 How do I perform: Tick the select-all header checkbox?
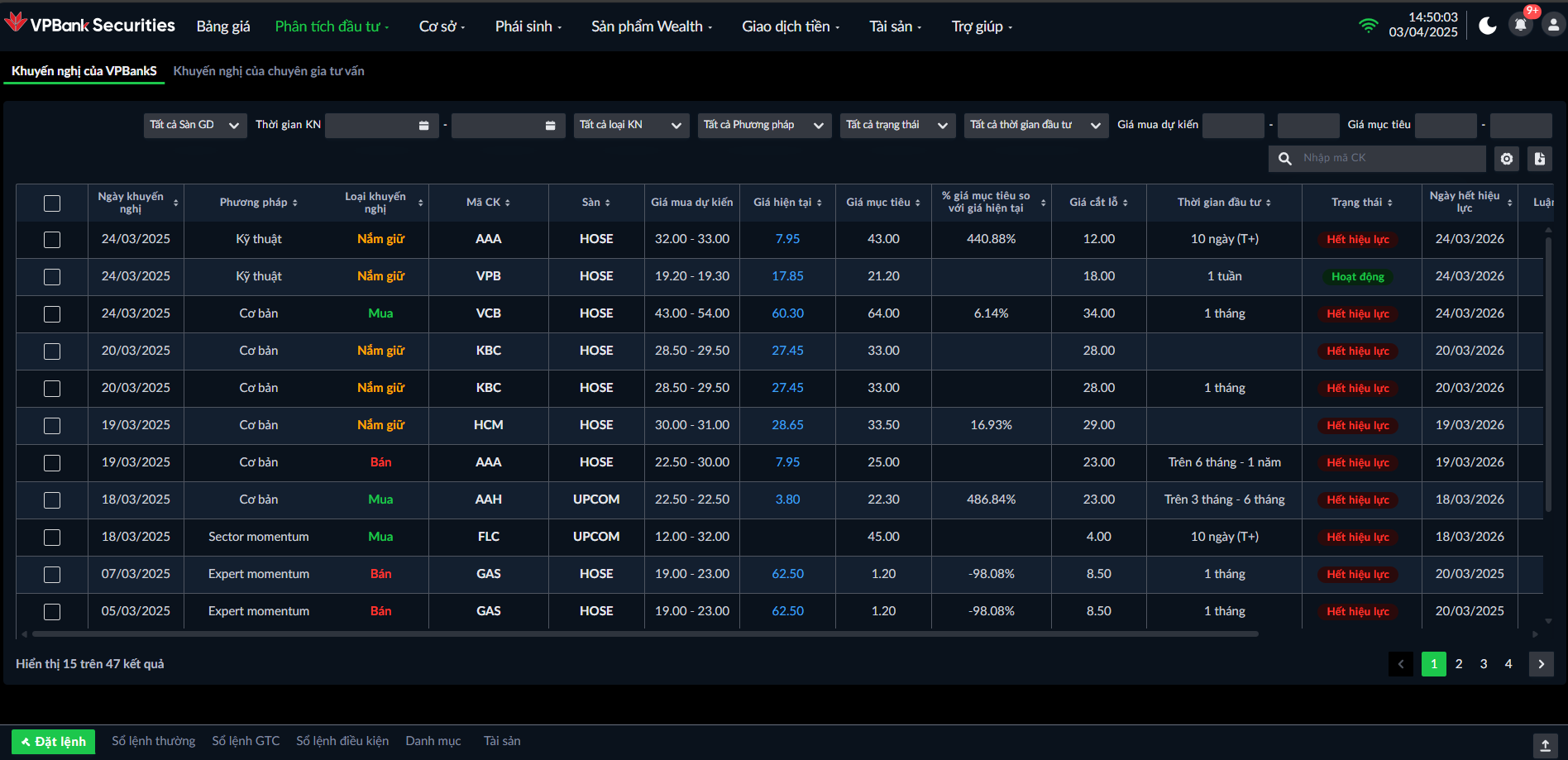52,203
